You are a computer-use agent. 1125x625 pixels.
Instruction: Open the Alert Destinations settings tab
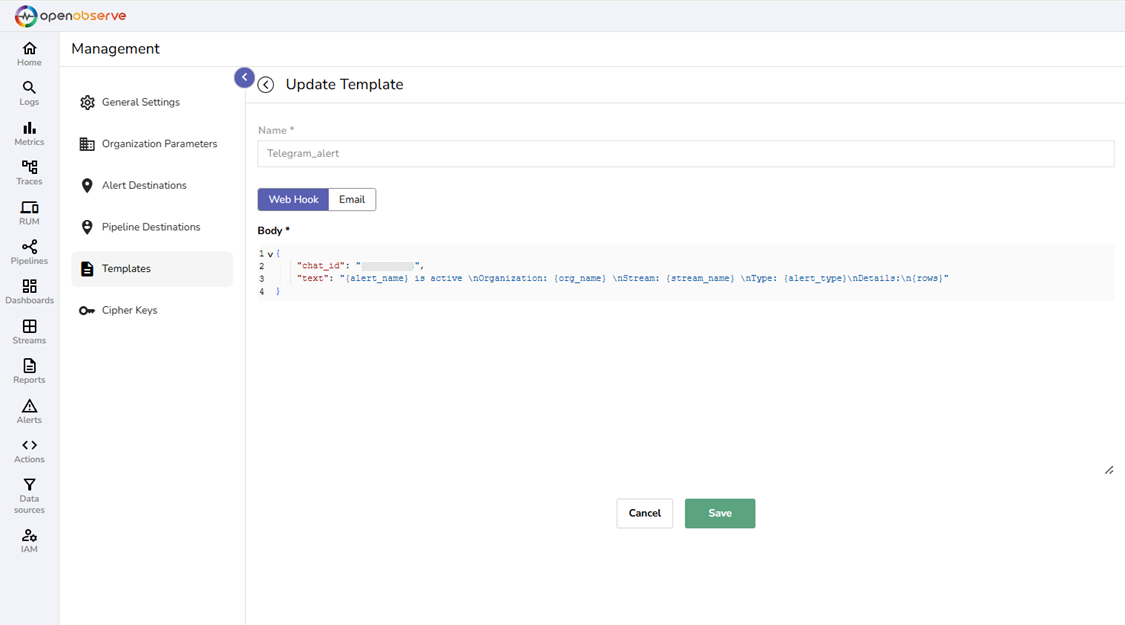click(x=144, y=186)
